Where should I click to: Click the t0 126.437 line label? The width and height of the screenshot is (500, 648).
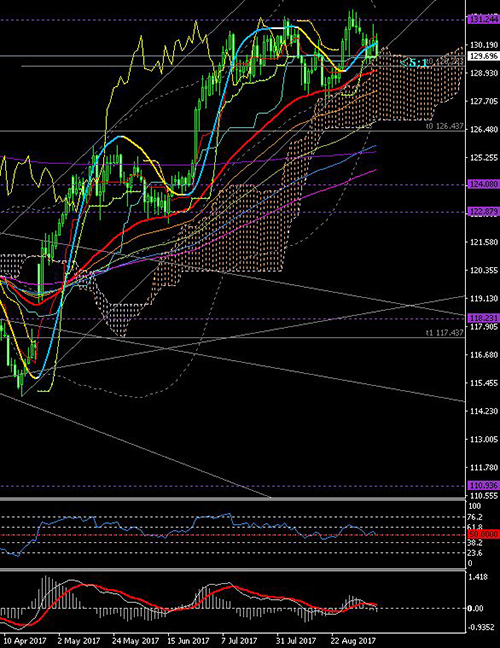point(445,126)
